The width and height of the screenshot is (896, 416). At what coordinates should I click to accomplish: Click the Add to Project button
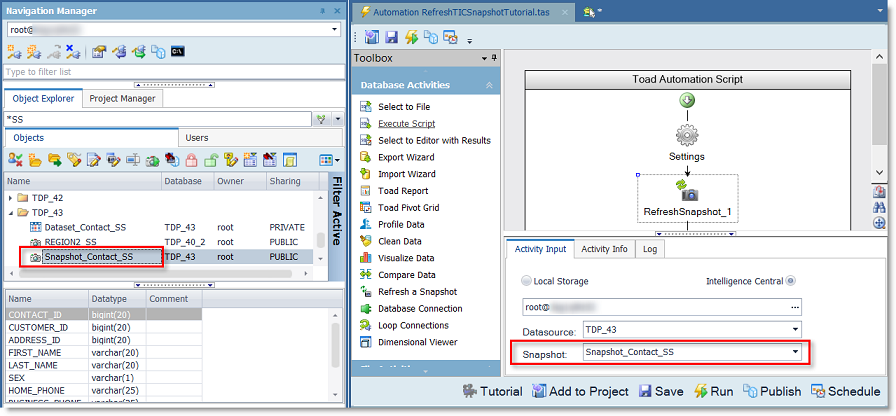[x=581, y=391]
